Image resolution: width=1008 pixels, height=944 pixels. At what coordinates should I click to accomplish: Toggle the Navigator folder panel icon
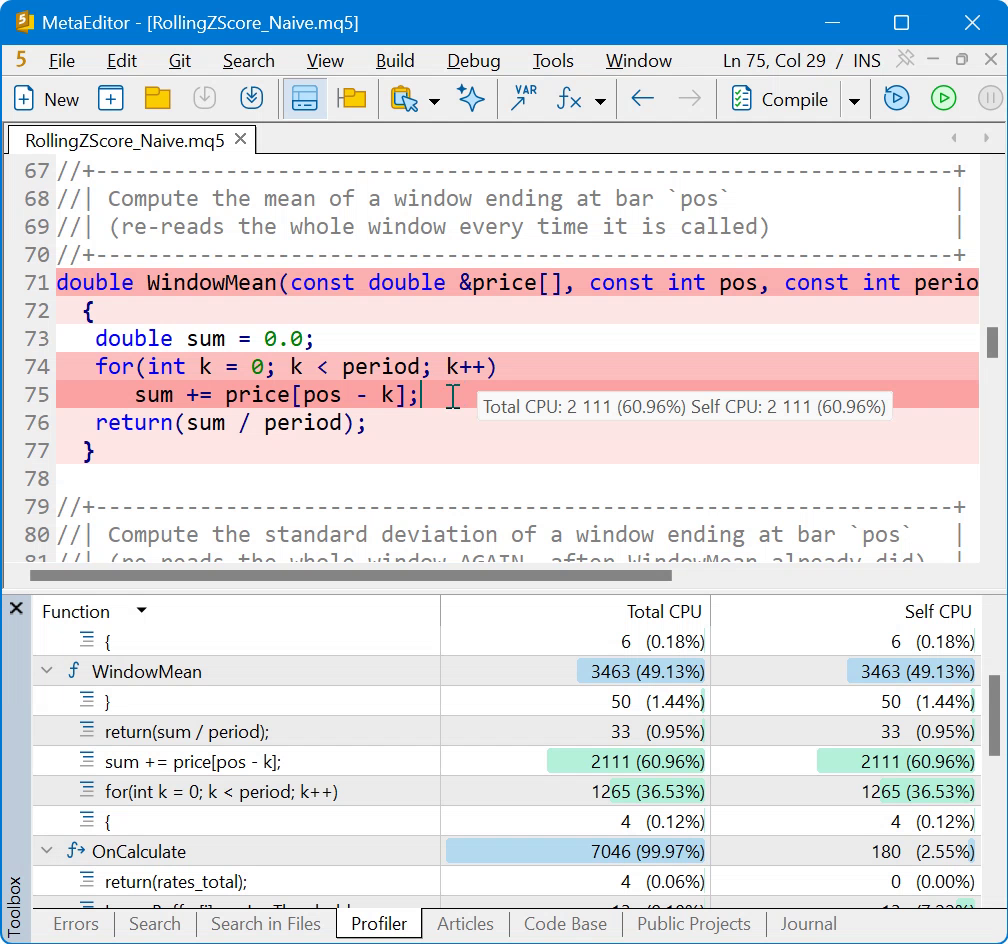(x=351, y=99)
